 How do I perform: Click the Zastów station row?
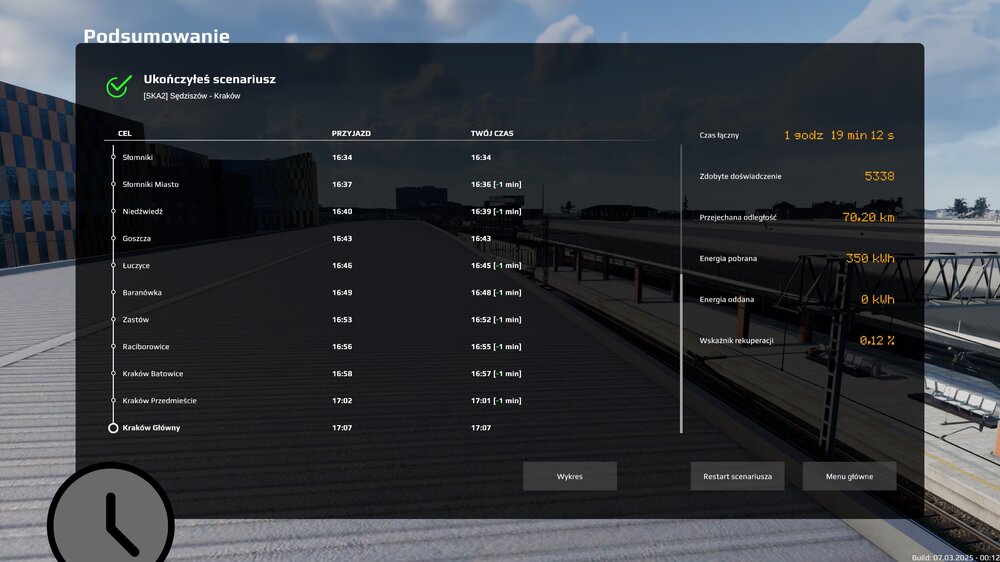pyautogui.click(x=135, y=319)
